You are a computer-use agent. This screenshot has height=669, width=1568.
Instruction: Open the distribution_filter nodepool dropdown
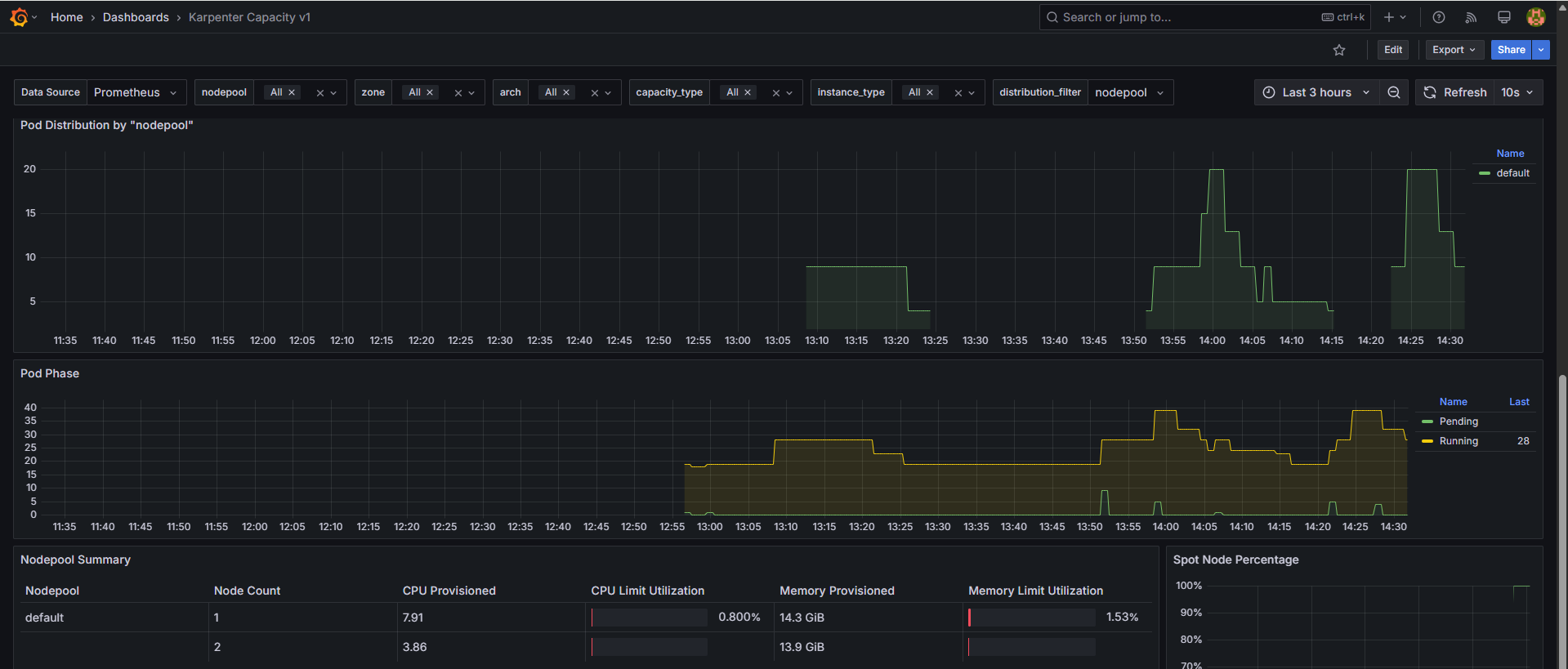tap(1130, 92)
